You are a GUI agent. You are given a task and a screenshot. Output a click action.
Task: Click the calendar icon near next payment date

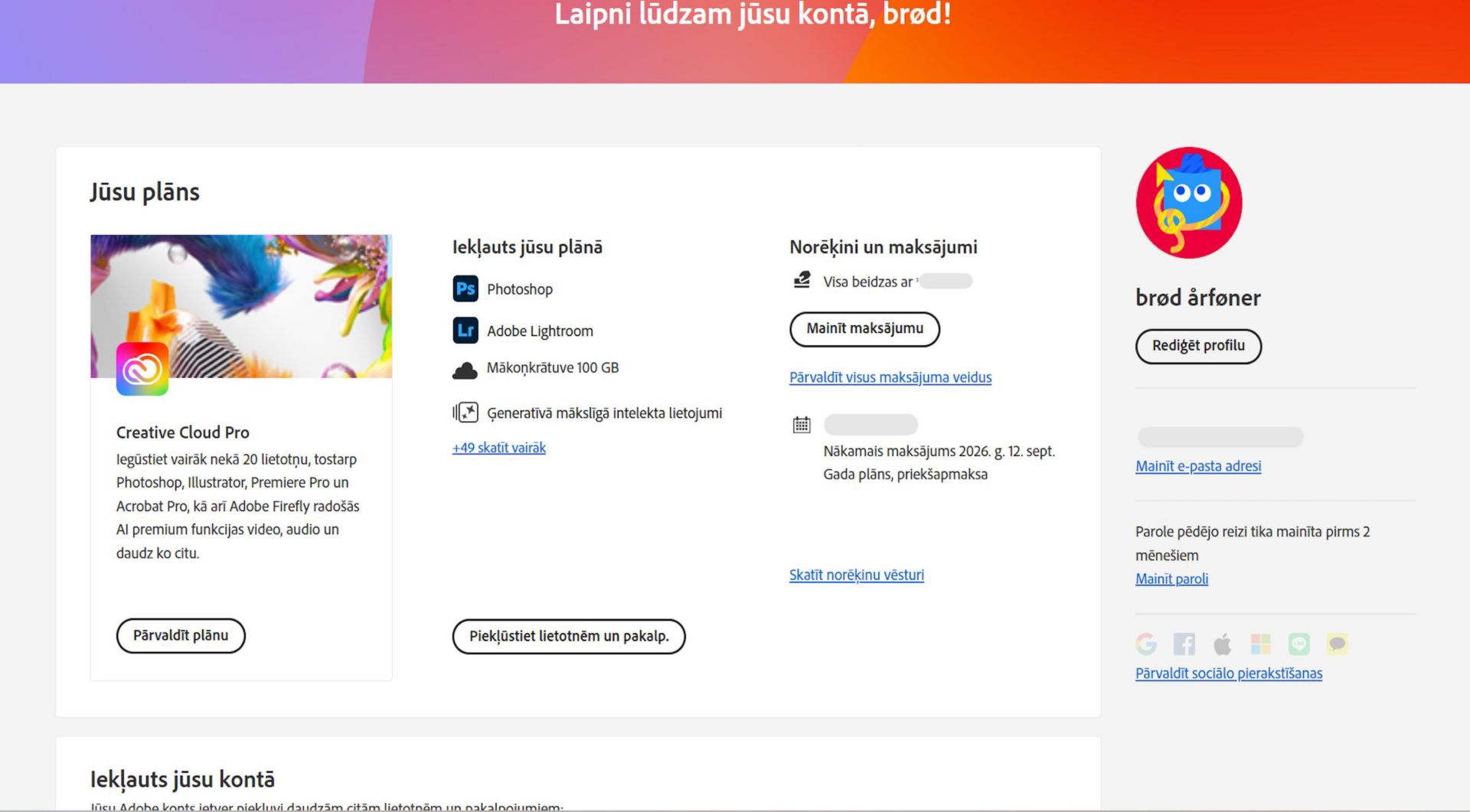click(801, 423)
